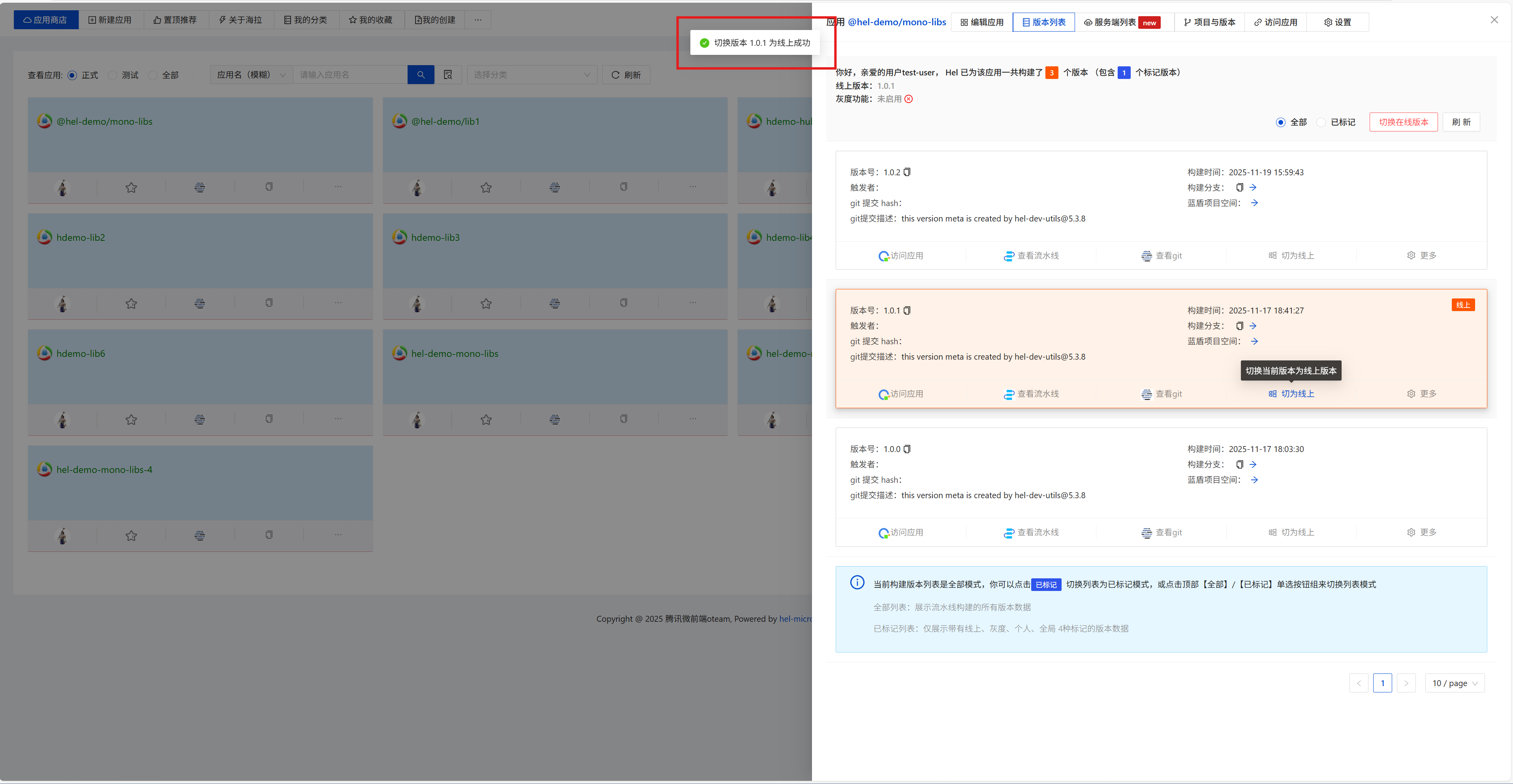This screenshot has width=1513, height=784.
Task: Copy the build branch icon for version 1.0.2
Action: (1239, 188)
